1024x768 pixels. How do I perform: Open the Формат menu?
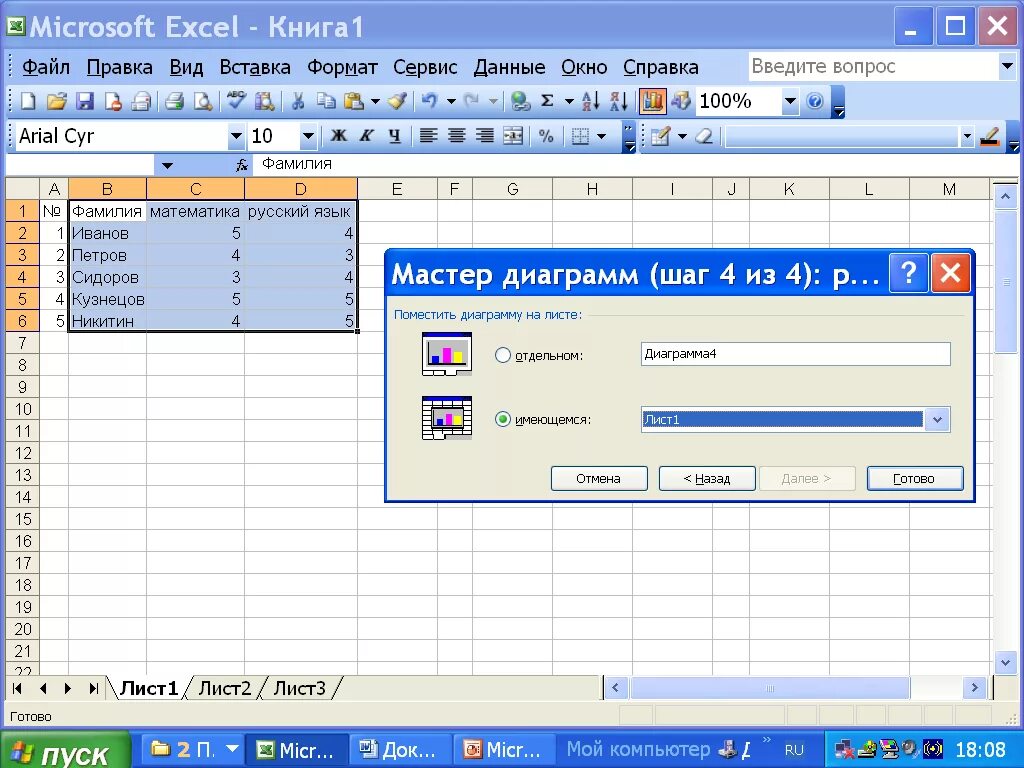(342, 67)
